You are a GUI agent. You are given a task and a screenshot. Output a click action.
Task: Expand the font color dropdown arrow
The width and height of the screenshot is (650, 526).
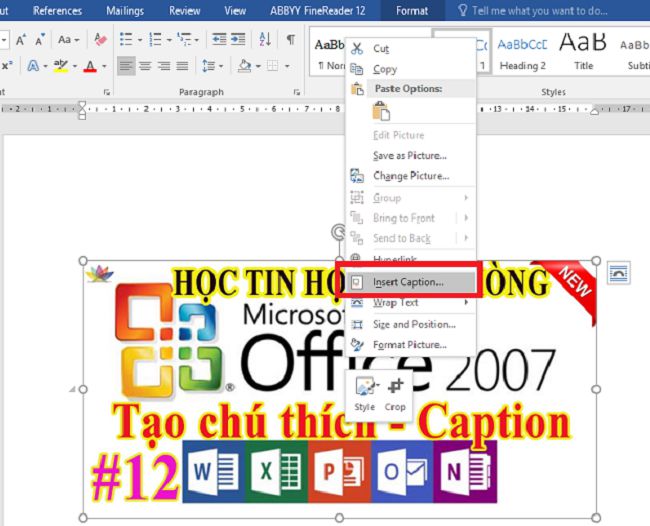click(104, 66)
